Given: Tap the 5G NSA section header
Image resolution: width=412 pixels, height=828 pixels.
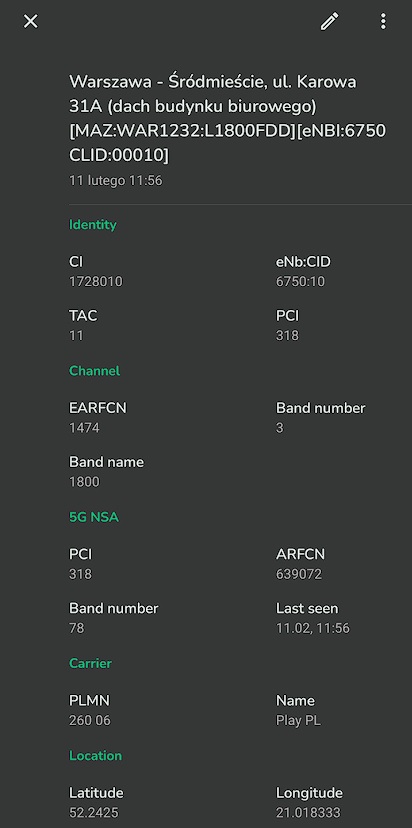Looking at the screenshot, I should click(x=94, y=517).
